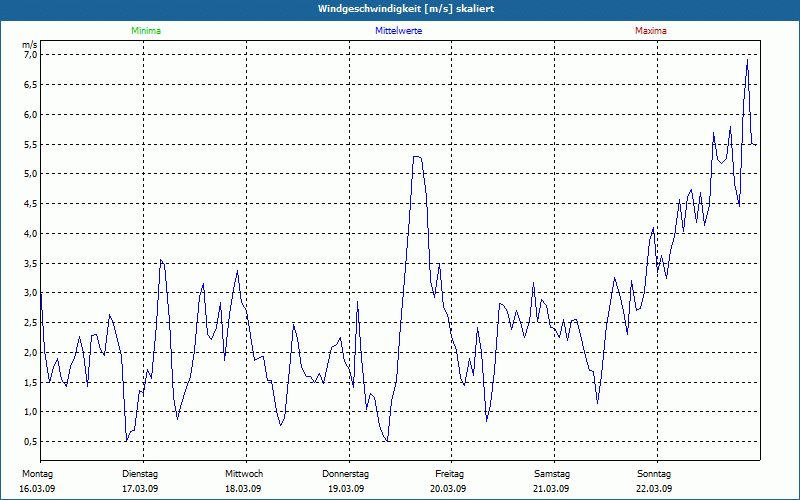Click the Montag day label

[x=37, y=474]
